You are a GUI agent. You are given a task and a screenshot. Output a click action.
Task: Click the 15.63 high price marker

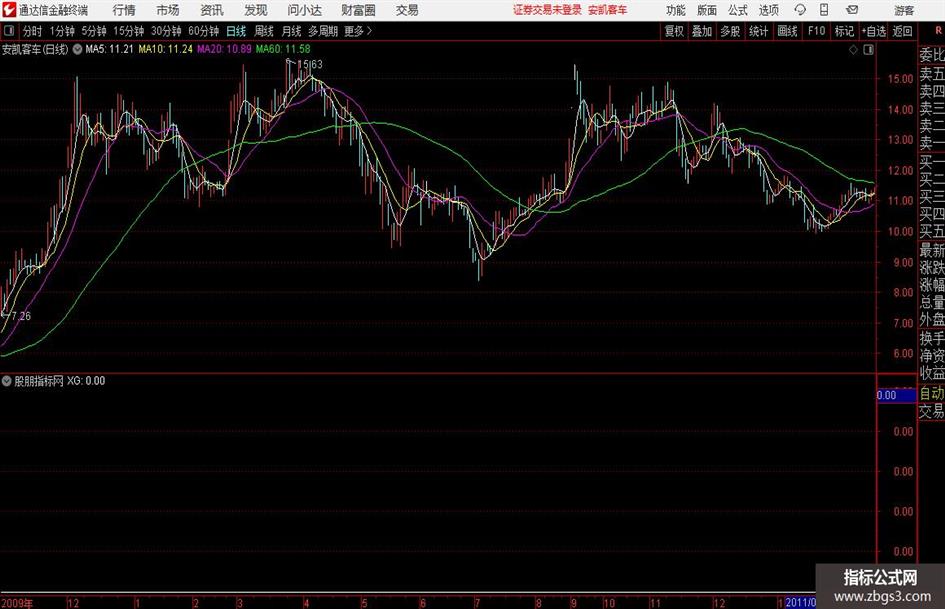point(310,64)
